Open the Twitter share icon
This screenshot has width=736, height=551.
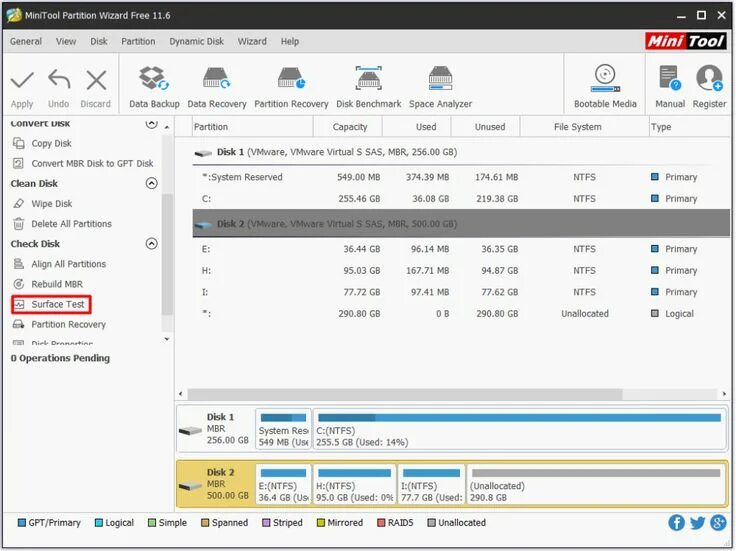(x=698, y=522)
